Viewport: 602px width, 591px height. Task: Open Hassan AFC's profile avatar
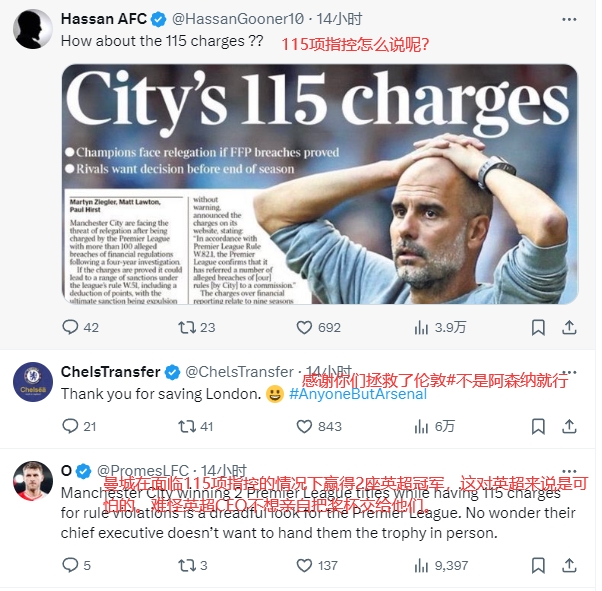pos(33,30)
